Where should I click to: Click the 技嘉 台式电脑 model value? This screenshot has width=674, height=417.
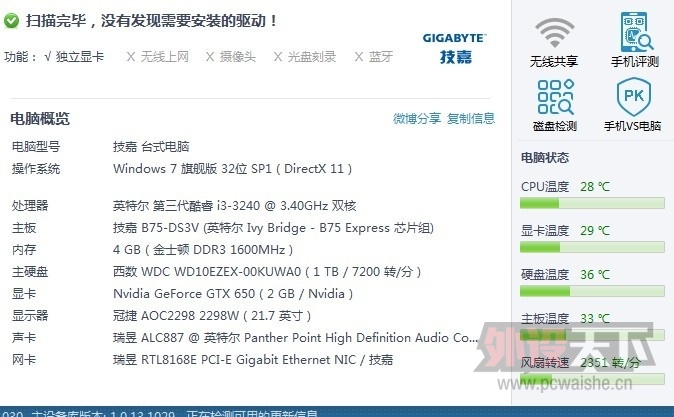[151, 147]
